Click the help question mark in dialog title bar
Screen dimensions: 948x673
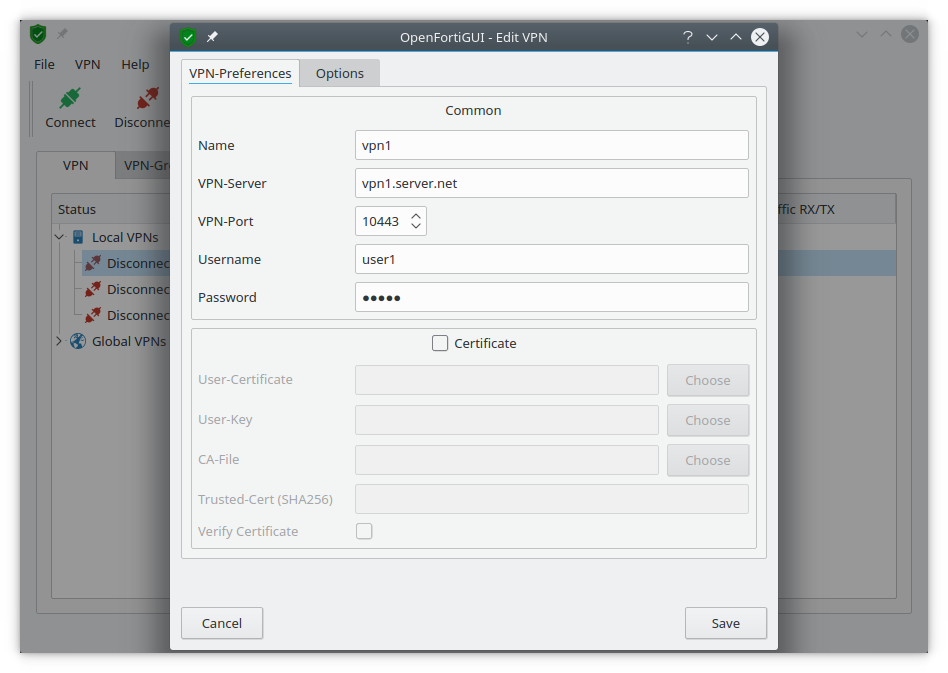687,37
